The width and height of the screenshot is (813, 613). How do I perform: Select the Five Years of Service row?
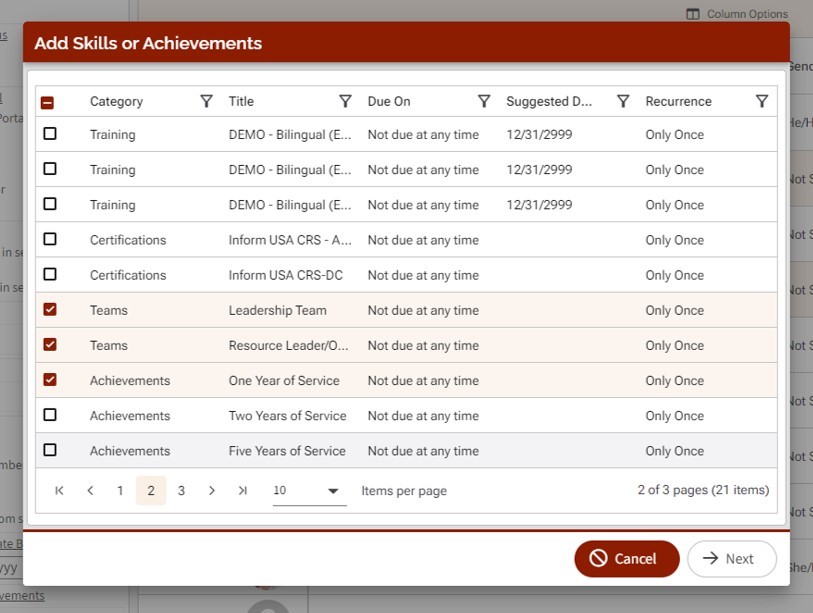(x=50, y=450)
